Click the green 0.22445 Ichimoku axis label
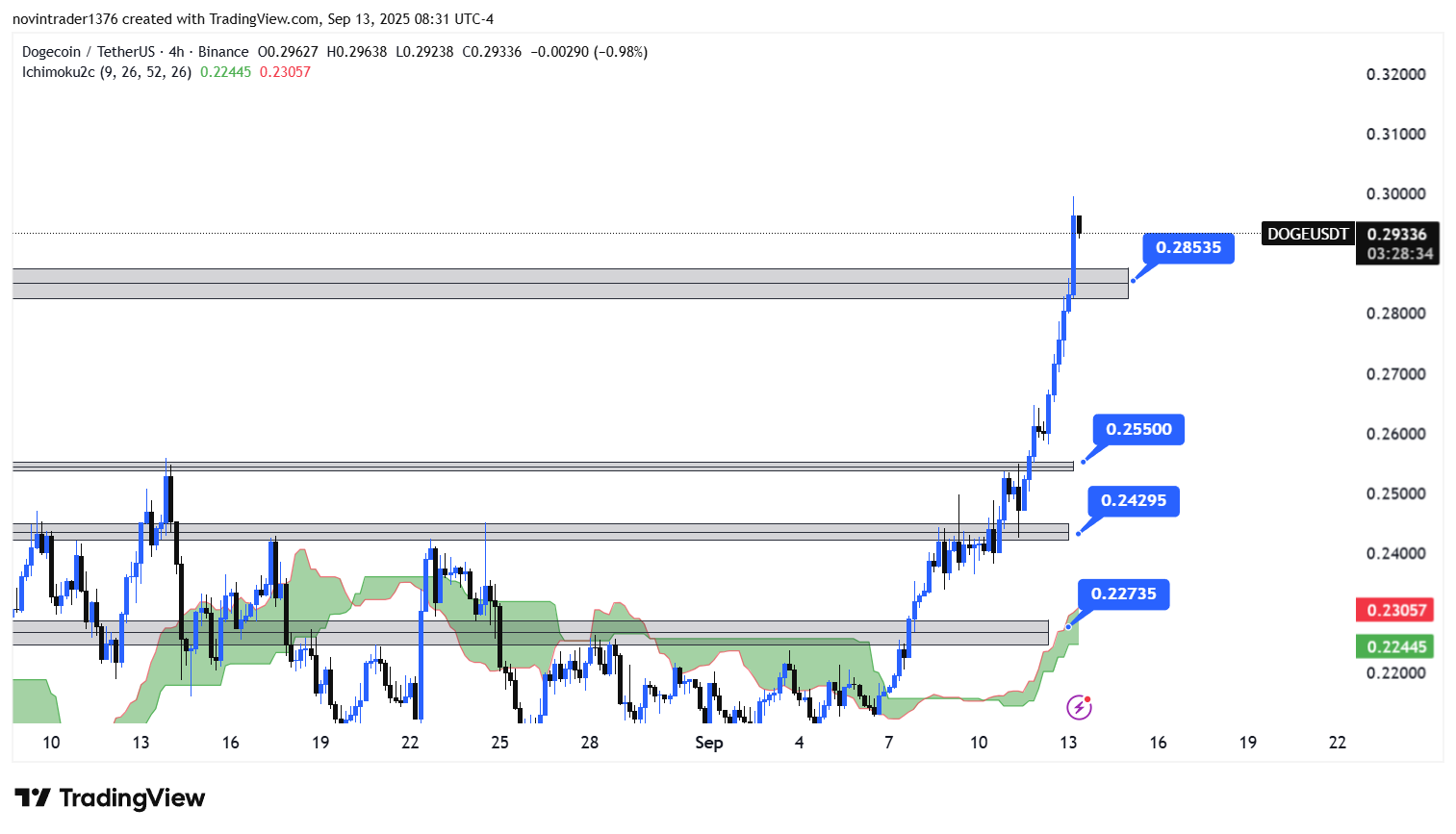Image resolution: width=1456 pixels, height=834 pixels. [x=1395, y=646]
